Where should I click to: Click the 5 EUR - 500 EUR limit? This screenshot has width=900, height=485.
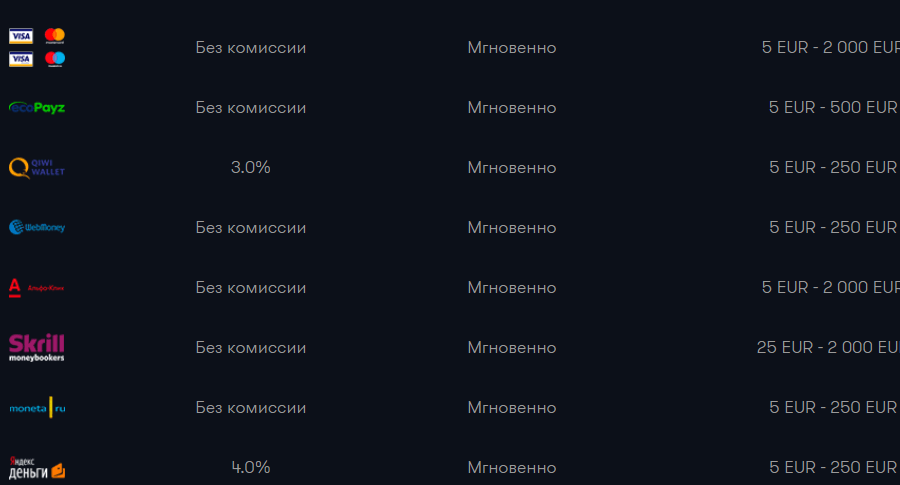pyautogui.click(x=832, y=107)
